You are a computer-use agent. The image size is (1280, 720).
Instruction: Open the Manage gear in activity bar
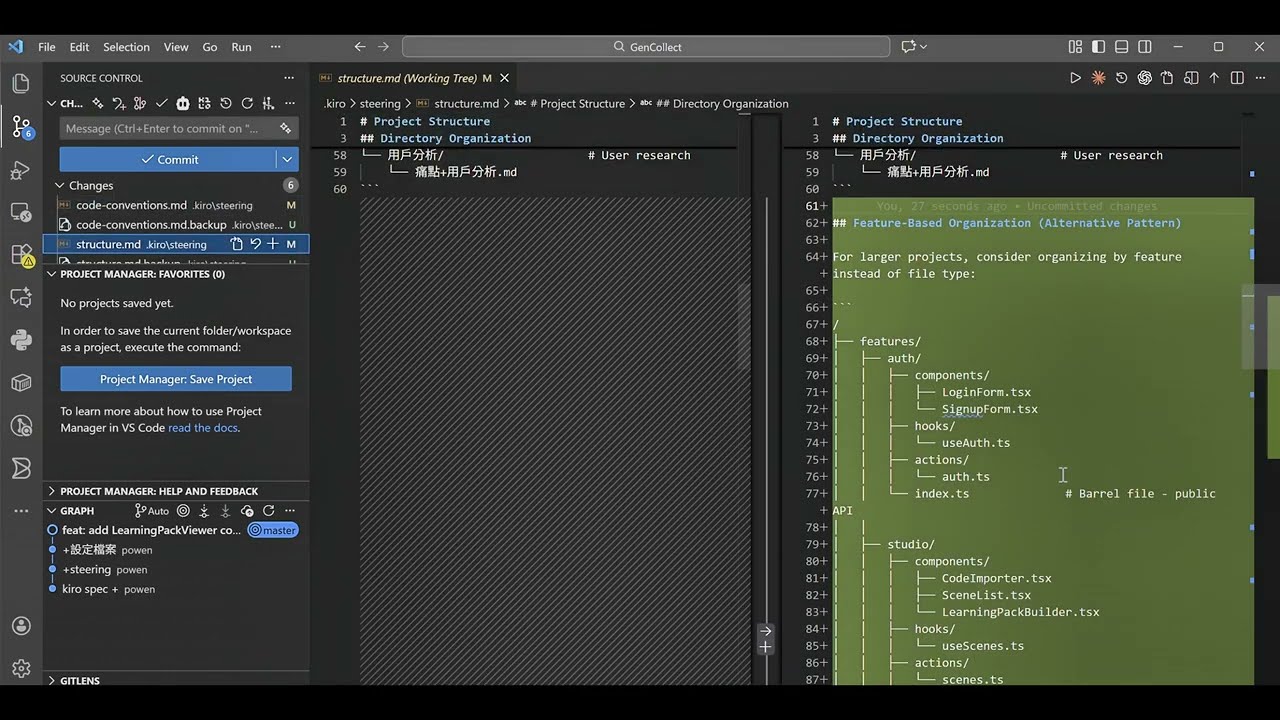[21, 668]
